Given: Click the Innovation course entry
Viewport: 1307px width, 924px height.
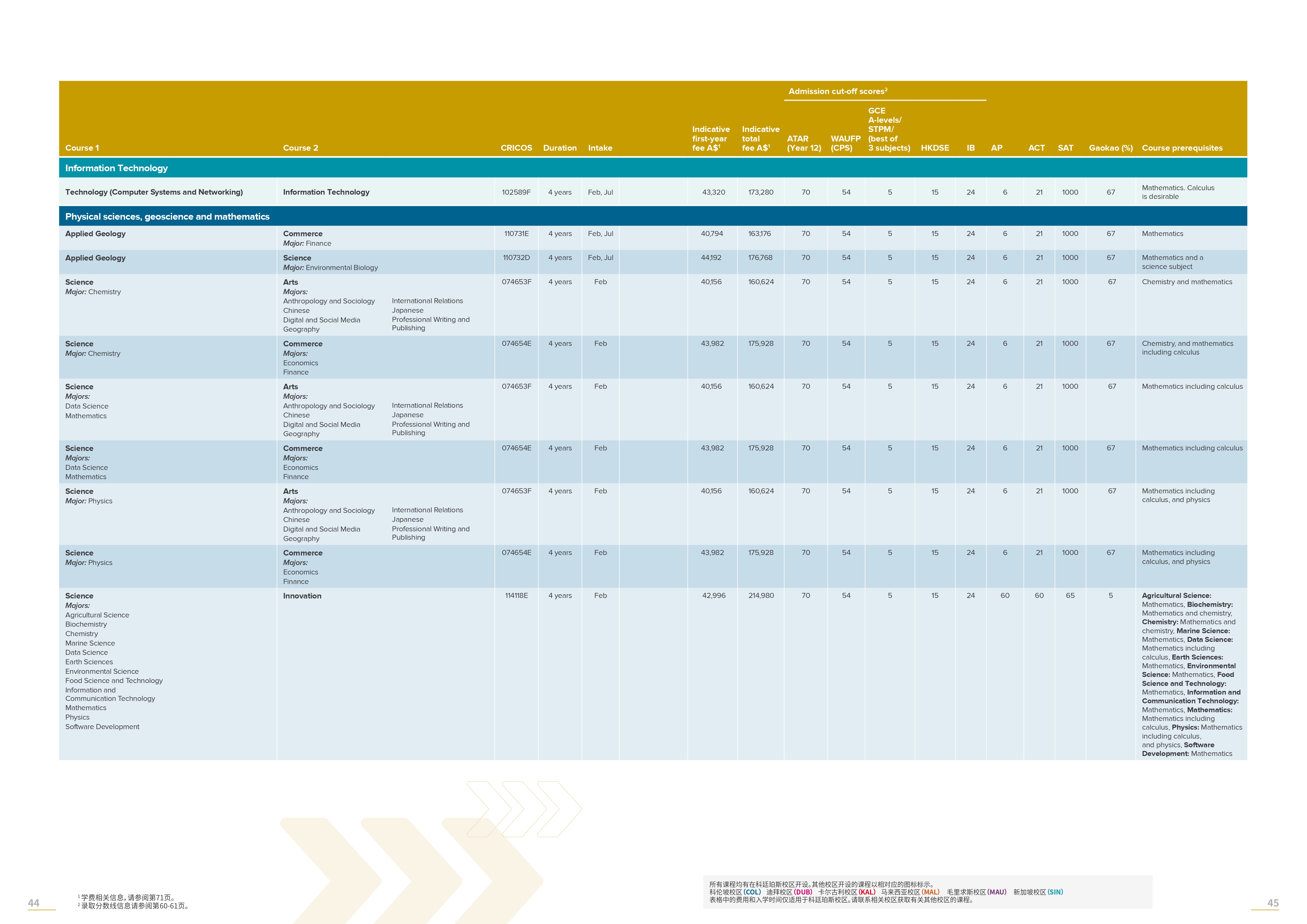Looking at the screenshot, I should click(302, 596).
